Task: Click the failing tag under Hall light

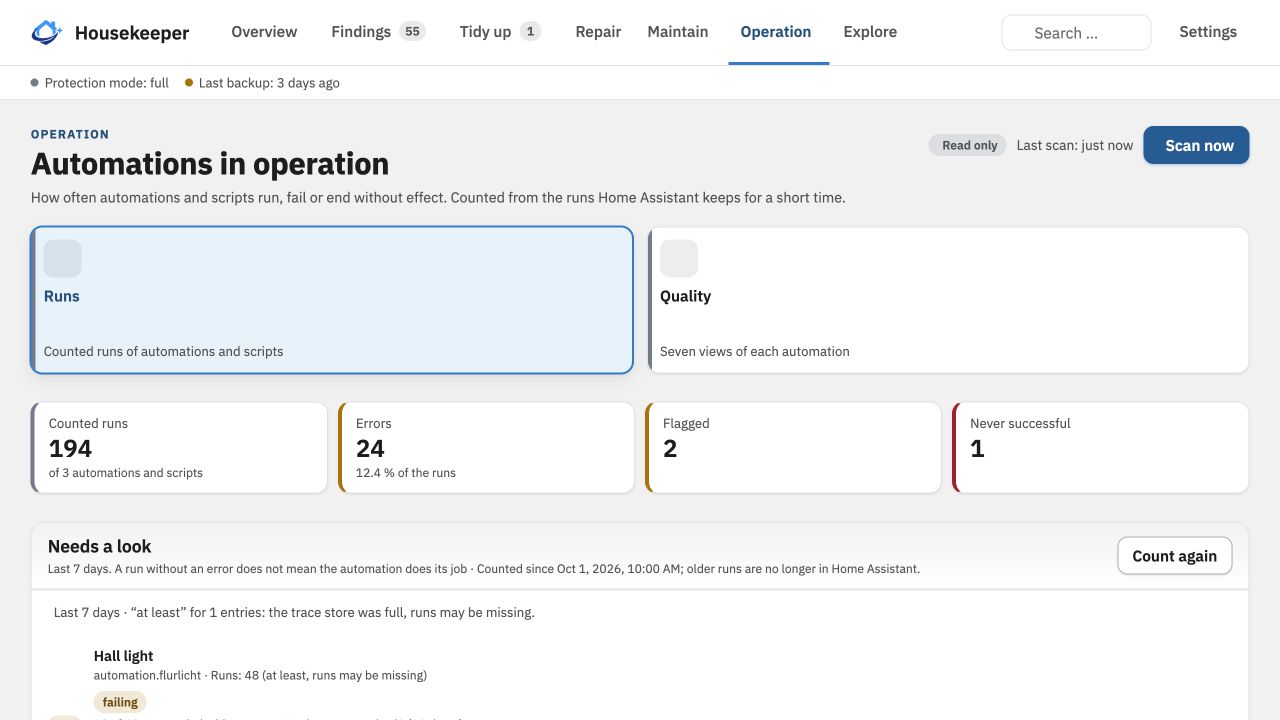Action: pos(120,702)
